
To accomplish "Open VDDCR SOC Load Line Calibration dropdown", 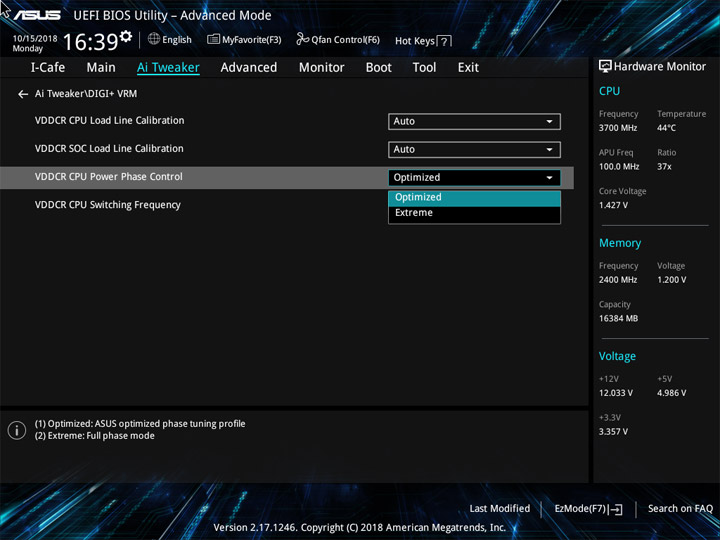I will point(474,150).
